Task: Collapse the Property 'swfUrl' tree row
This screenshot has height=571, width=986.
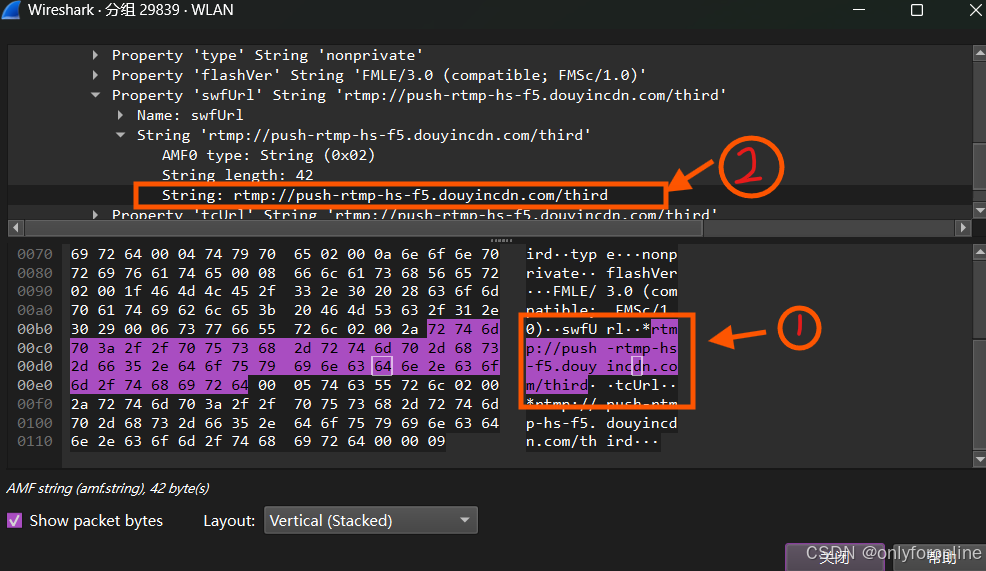Action: tap(96, 96)
